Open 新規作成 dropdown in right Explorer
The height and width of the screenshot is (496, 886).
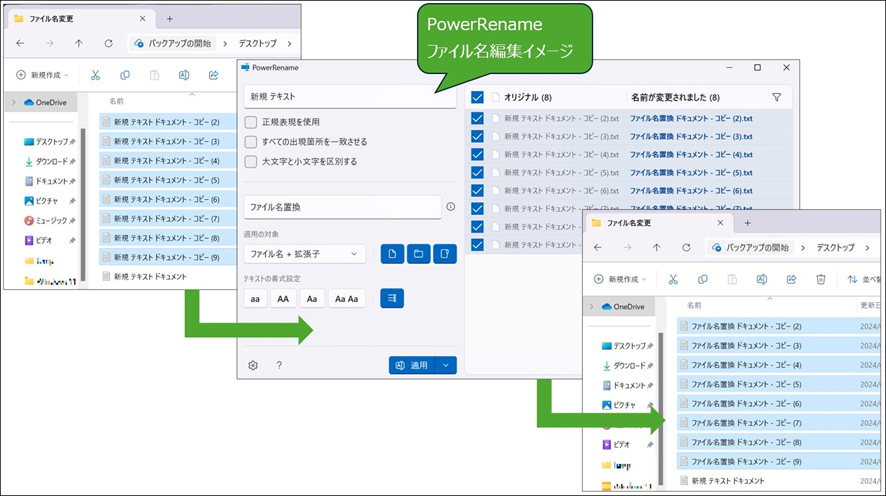(620, 279)
